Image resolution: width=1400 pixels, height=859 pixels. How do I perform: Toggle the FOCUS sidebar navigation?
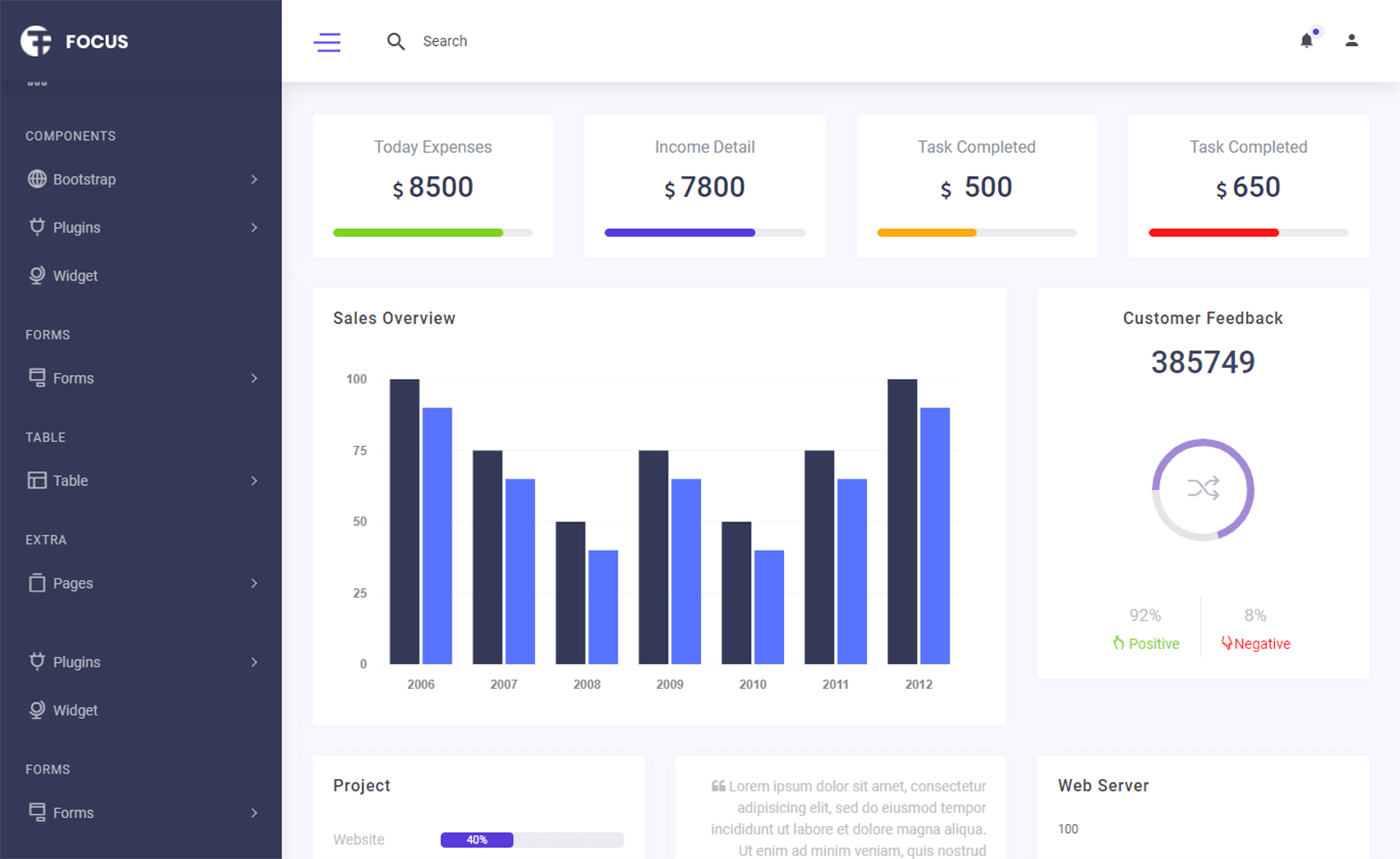pos(328,41)
